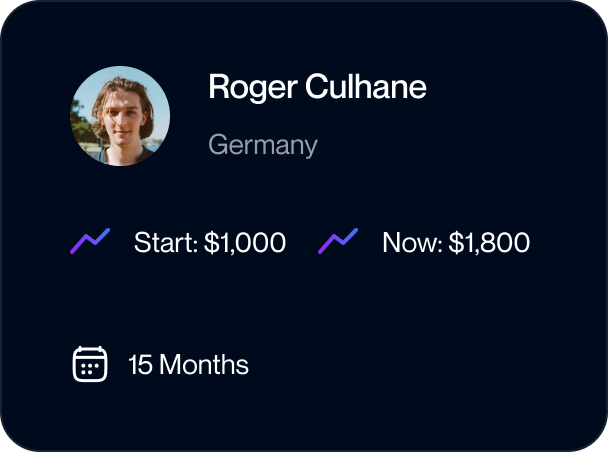Viewport: 608px width, 452px height.
Task: Click the purple base of Now trend icon
Action: pos(325,247)
